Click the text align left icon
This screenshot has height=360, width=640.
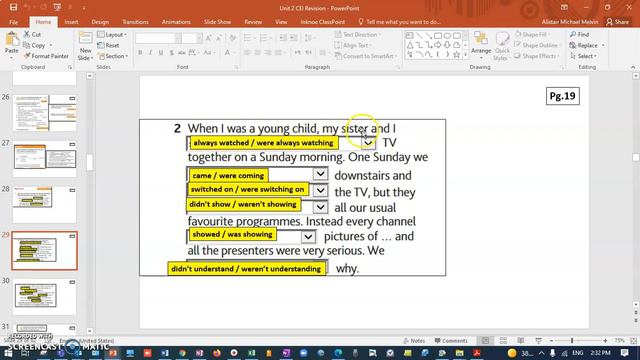click(x=247, y=53)
